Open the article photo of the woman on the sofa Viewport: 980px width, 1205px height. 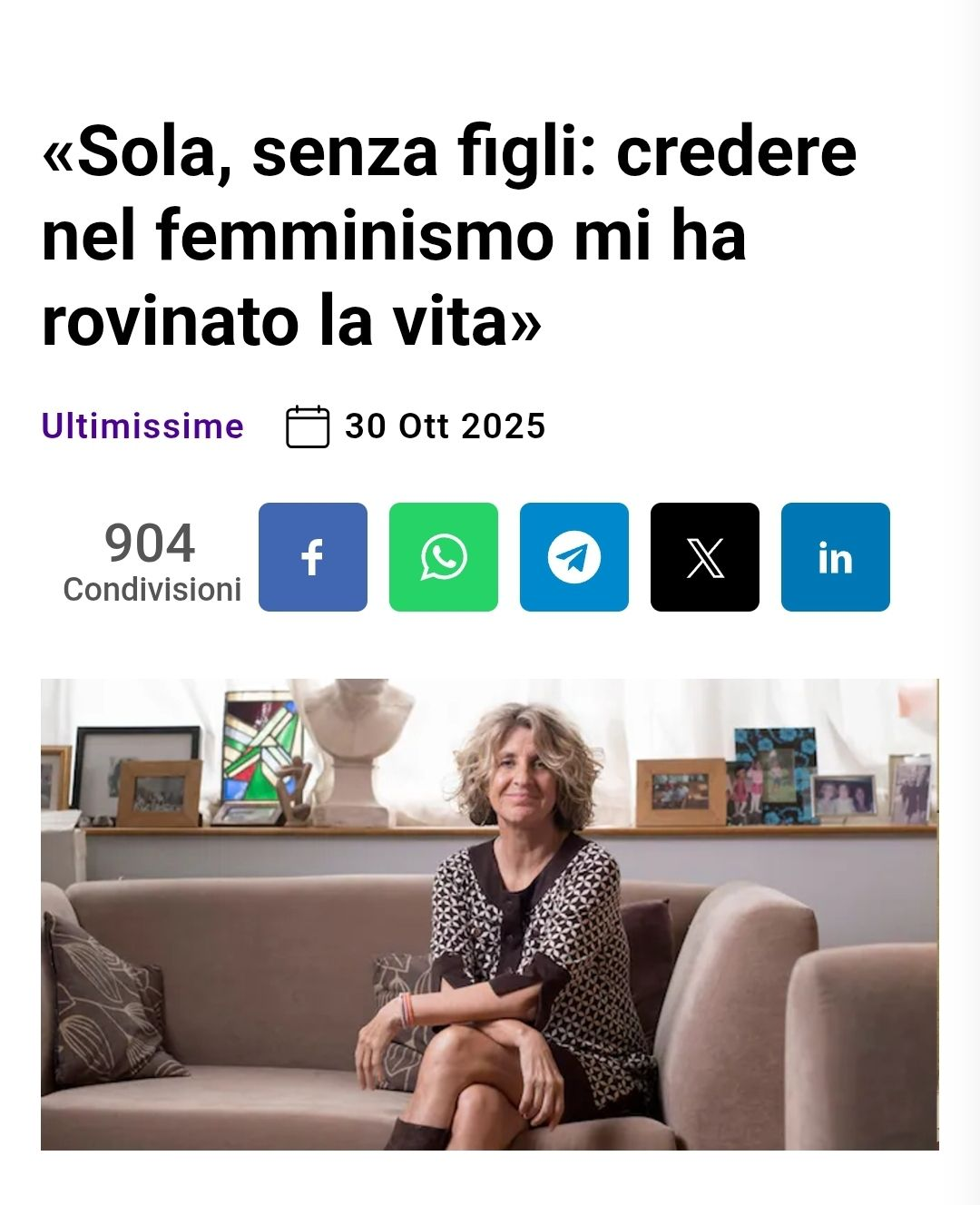point(490,914)
